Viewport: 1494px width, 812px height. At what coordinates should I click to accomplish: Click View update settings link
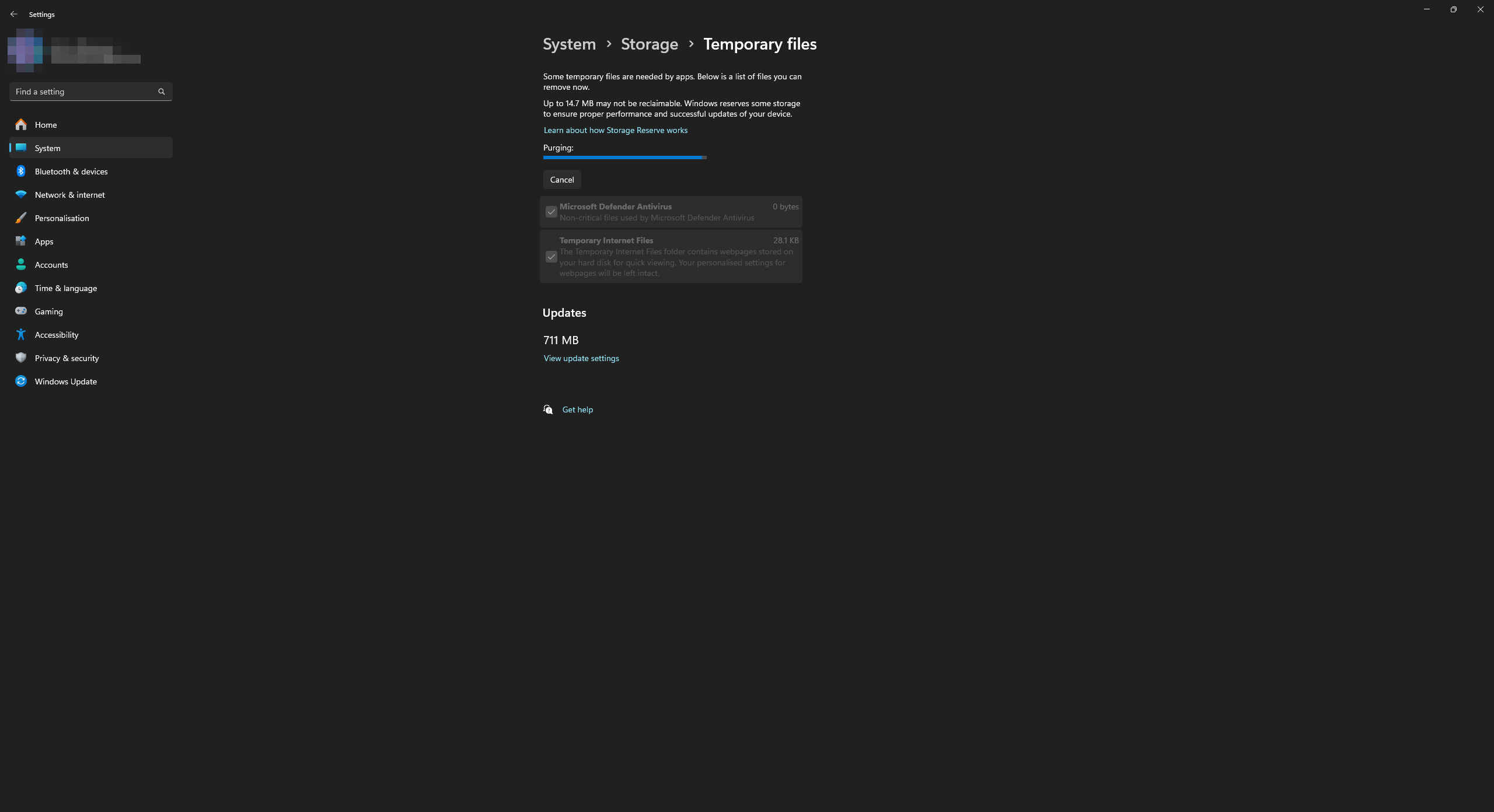click(x=581, y=358)
